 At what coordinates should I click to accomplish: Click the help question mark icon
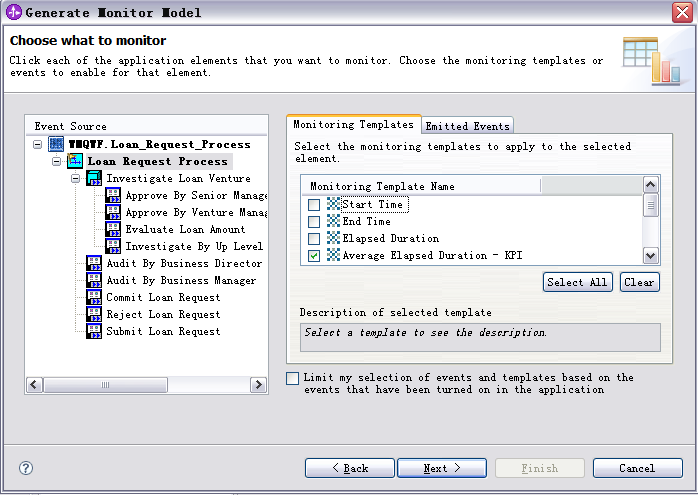pos(26,468)
